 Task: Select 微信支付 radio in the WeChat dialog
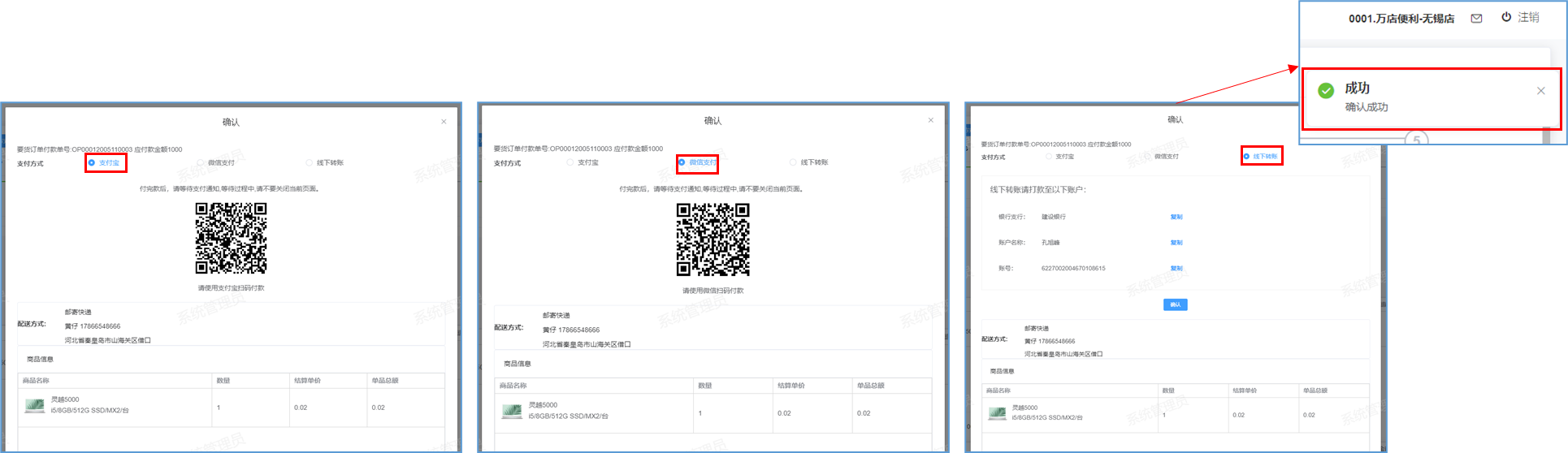coord(682,162)
